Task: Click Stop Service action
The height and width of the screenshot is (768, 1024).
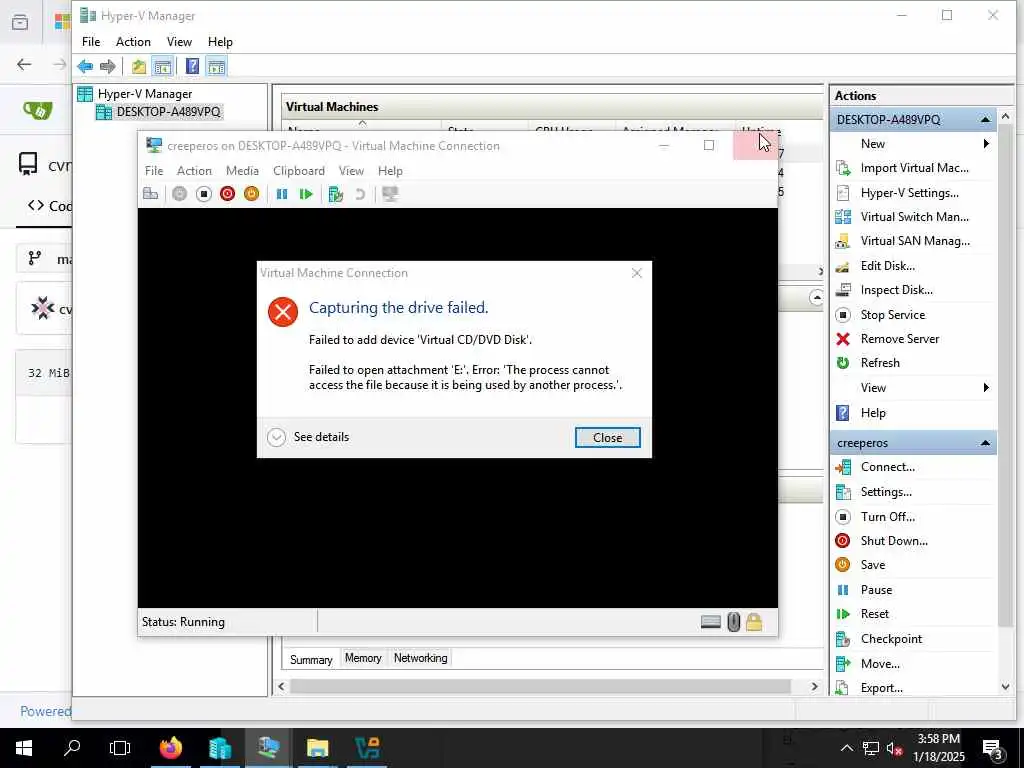Action: tap(892, 315)
